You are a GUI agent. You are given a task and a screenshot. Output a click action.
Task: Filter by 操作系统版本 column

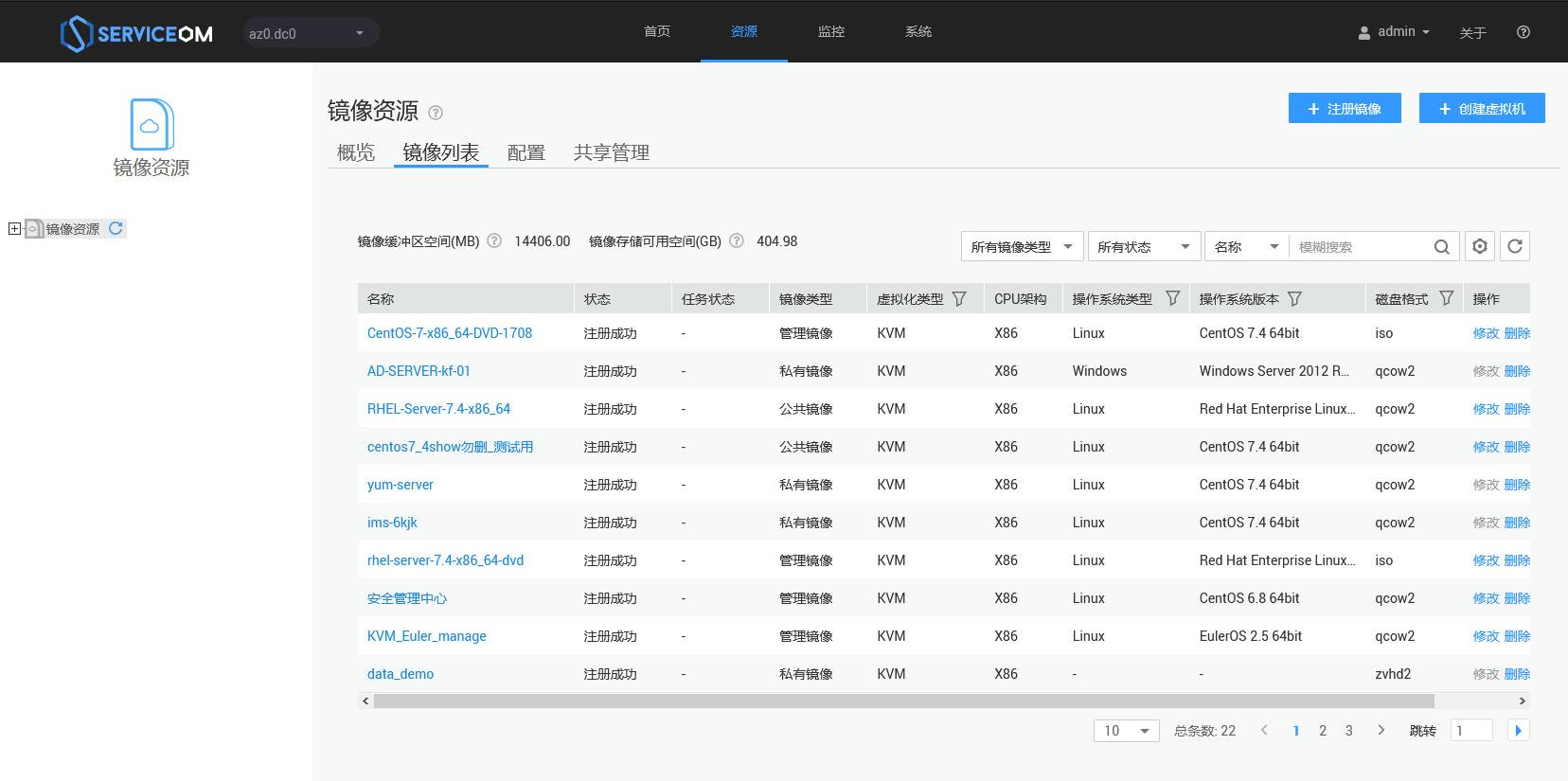point(1294,298)
